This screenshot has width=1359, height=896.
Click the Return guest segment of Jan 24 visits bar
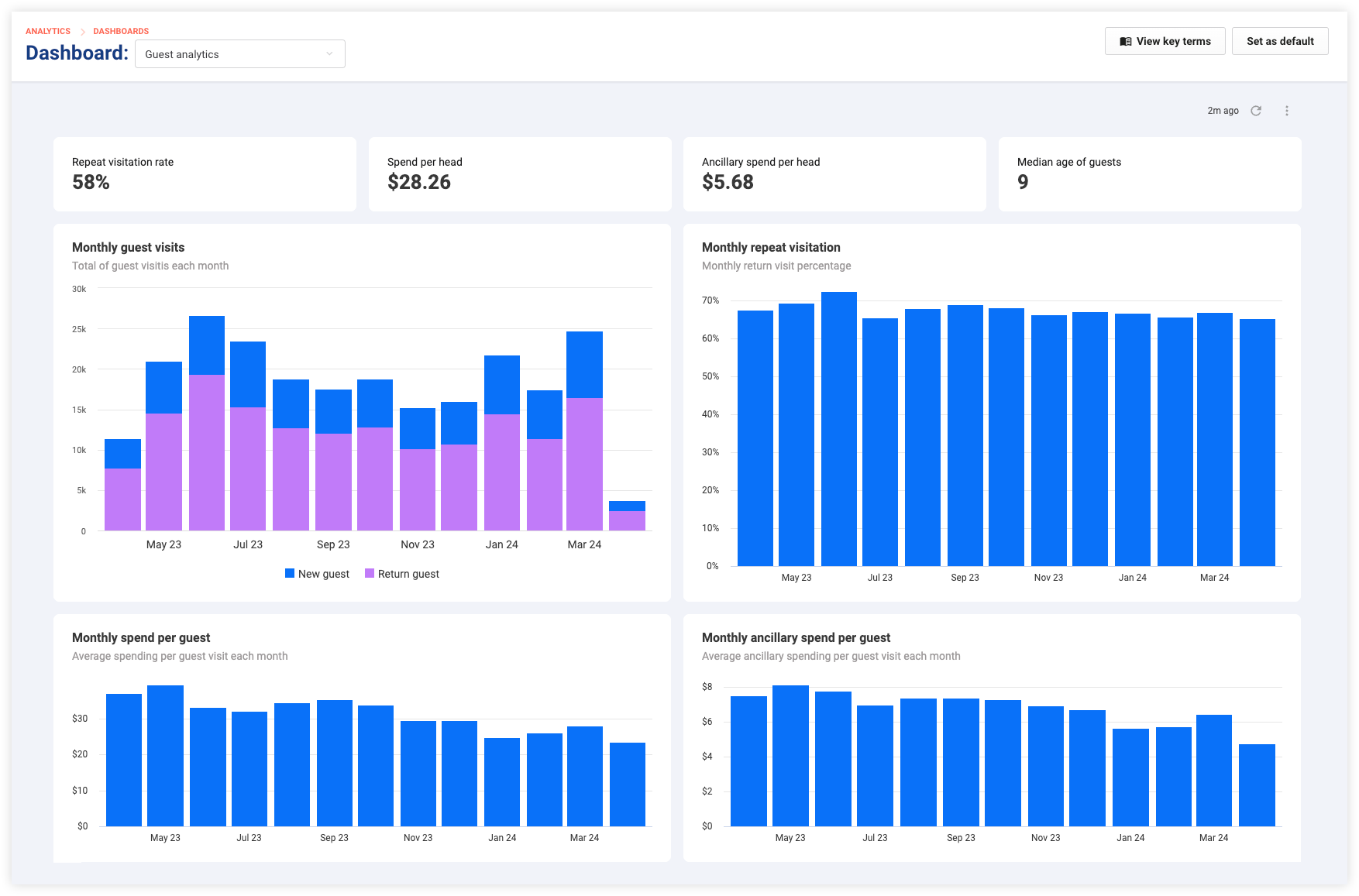pyautogui.click(x=502, y=472)
